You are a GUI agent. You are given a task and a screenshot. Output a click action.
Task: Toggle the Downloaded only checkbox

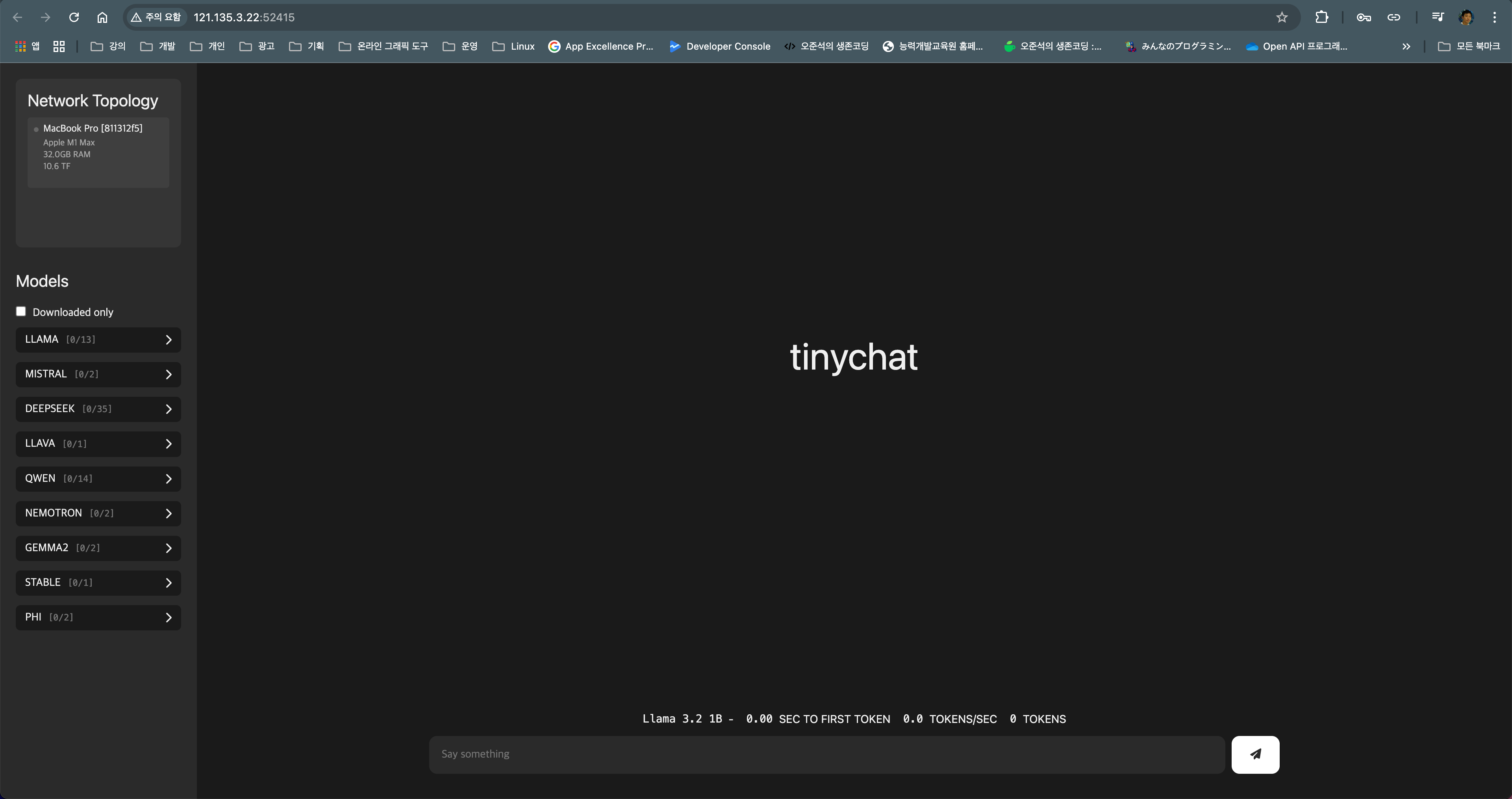coord(20,311)
